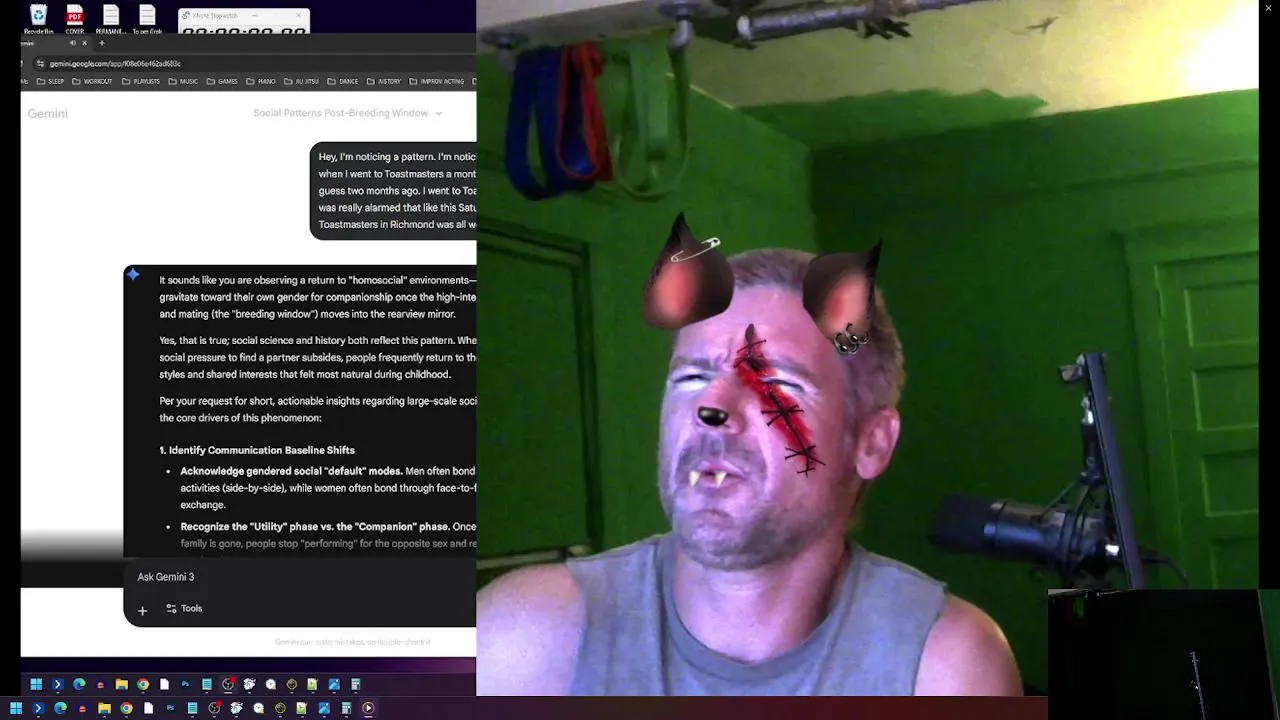The width and height of the screenshot is (1280, 720).
Task: Open the IMPROV ACTING bookmarks folder
Action: pos(436,81)
